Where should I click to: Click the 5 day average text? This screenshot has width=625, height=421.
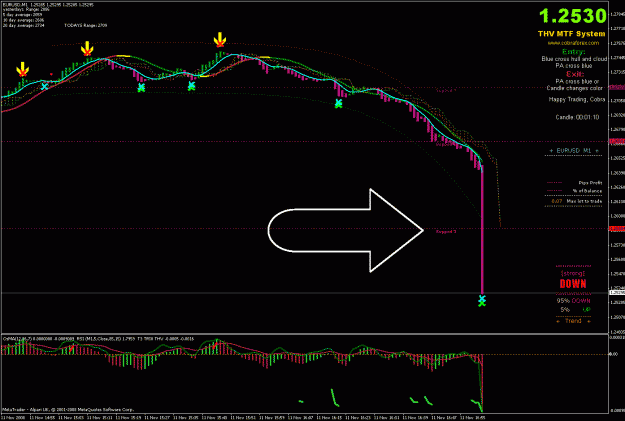click(20, 14)
